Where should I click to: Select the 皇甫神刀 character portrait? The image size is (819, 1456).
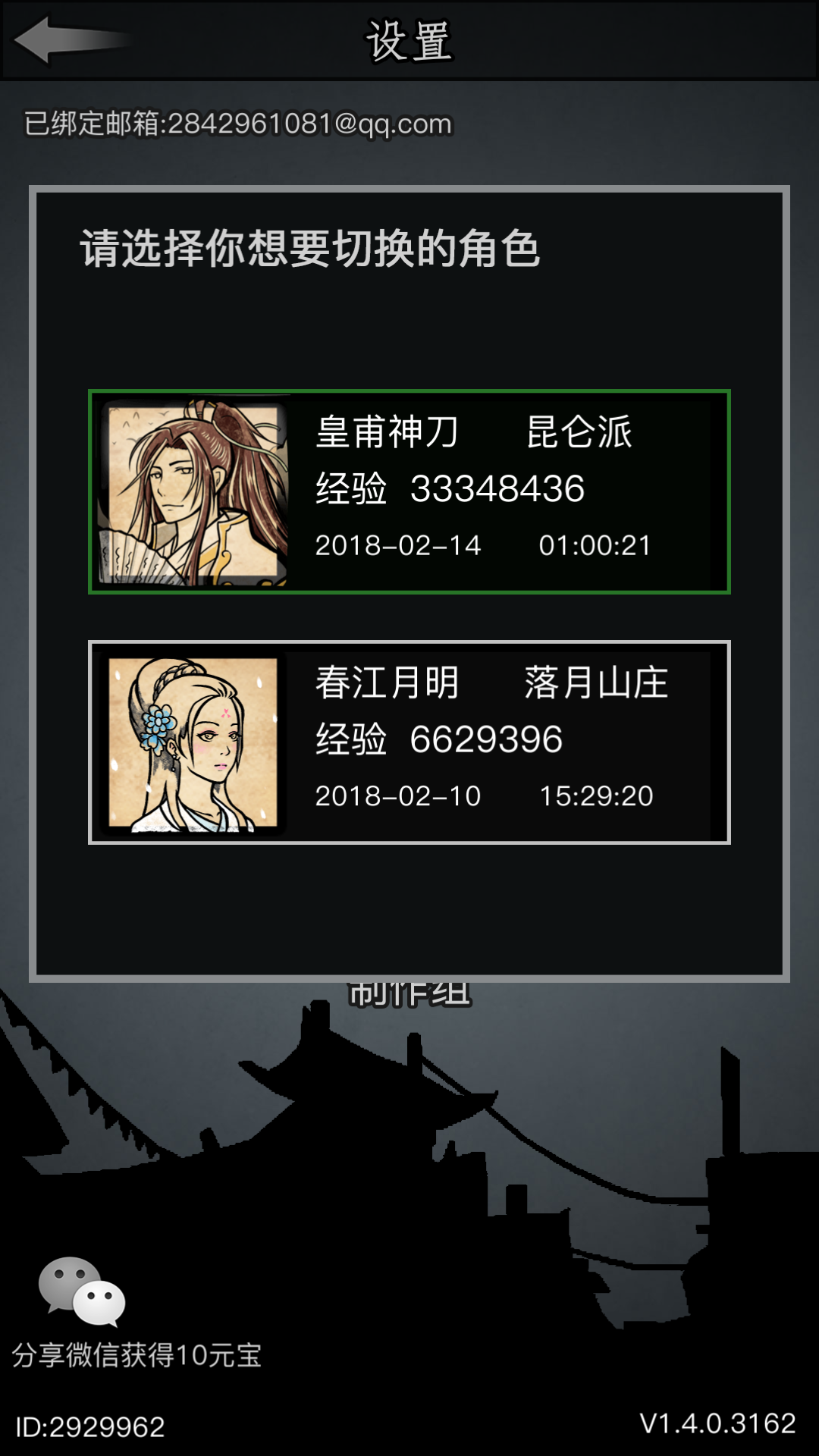click(x=194, y=492)
